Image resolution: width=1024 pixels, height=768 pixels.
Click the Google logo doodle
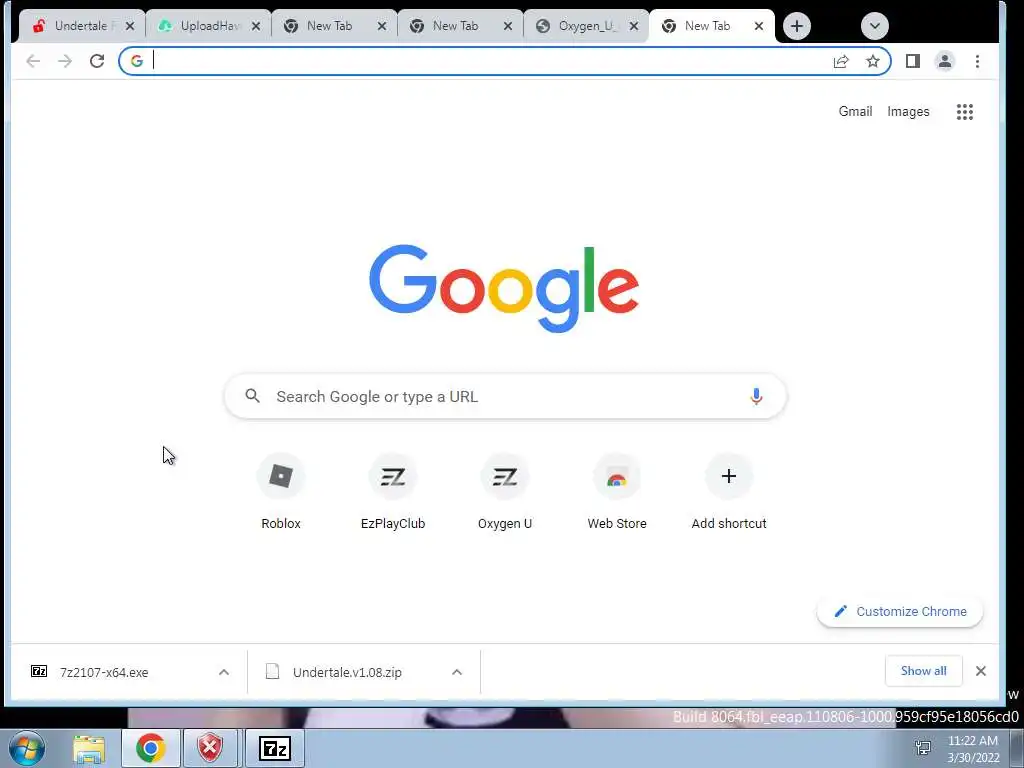point(504,288)
